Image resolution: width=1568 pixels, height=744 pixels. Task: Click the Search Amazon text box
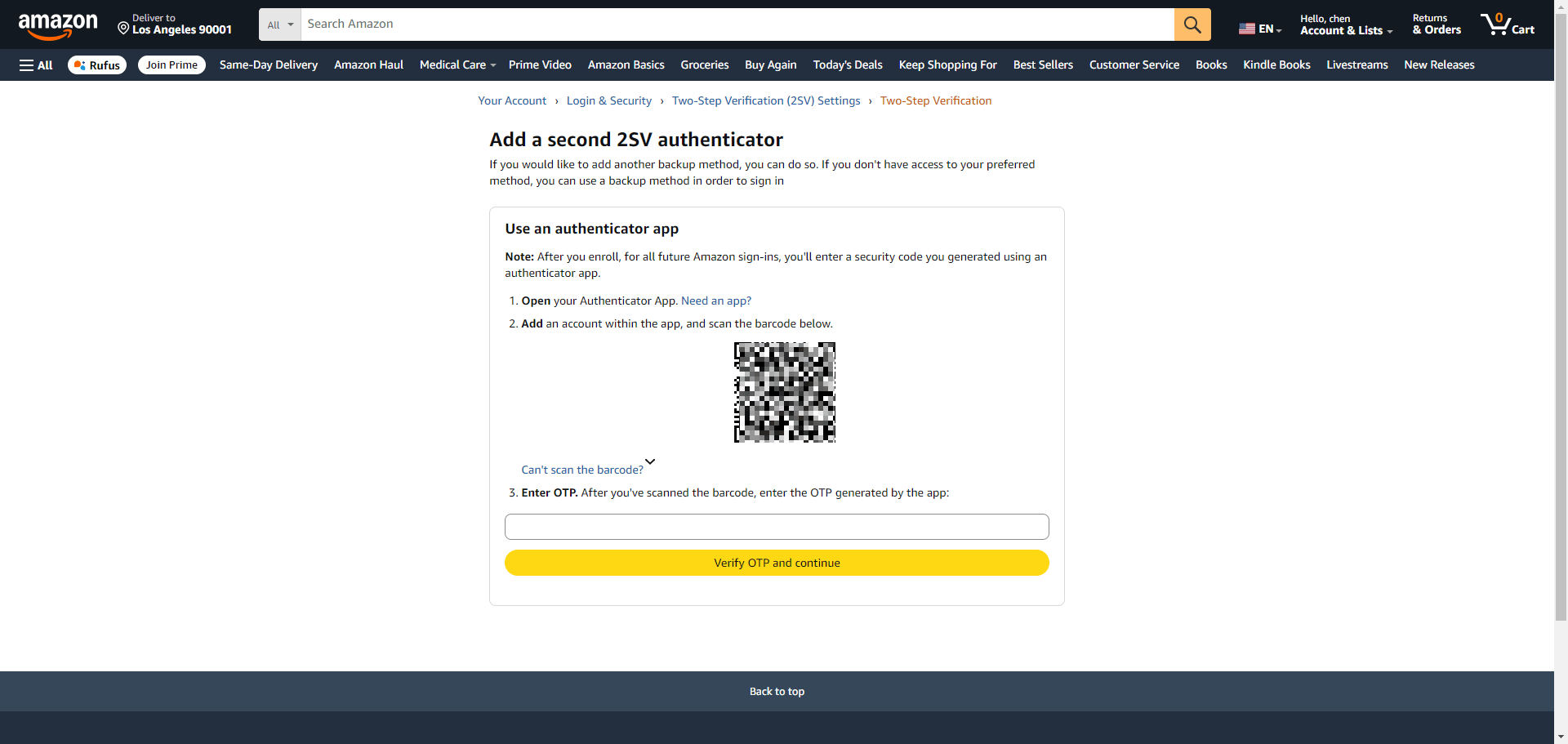coord(735,25)
